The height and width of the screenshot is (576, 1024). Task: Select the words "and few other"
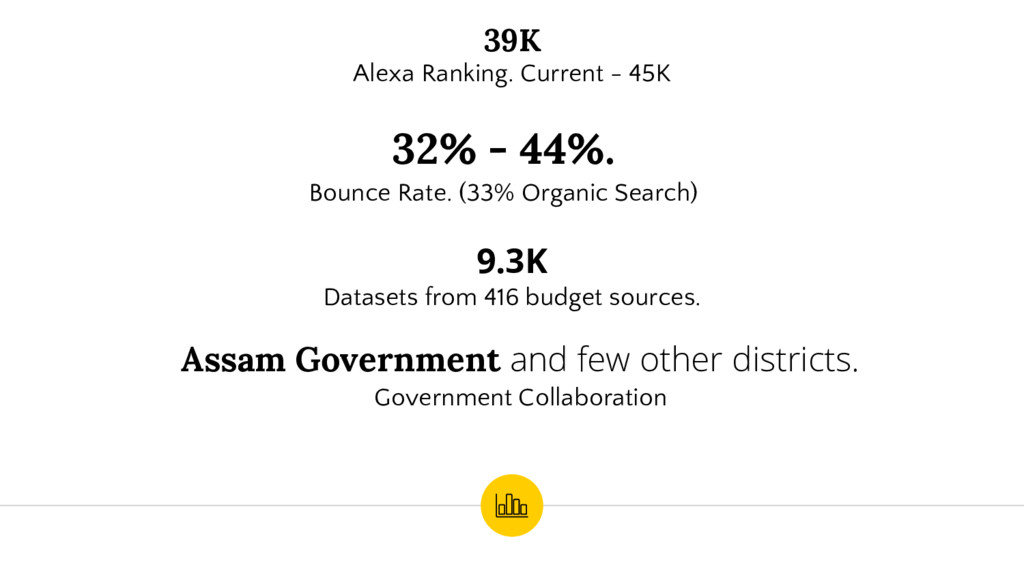[x=617, y=360]
